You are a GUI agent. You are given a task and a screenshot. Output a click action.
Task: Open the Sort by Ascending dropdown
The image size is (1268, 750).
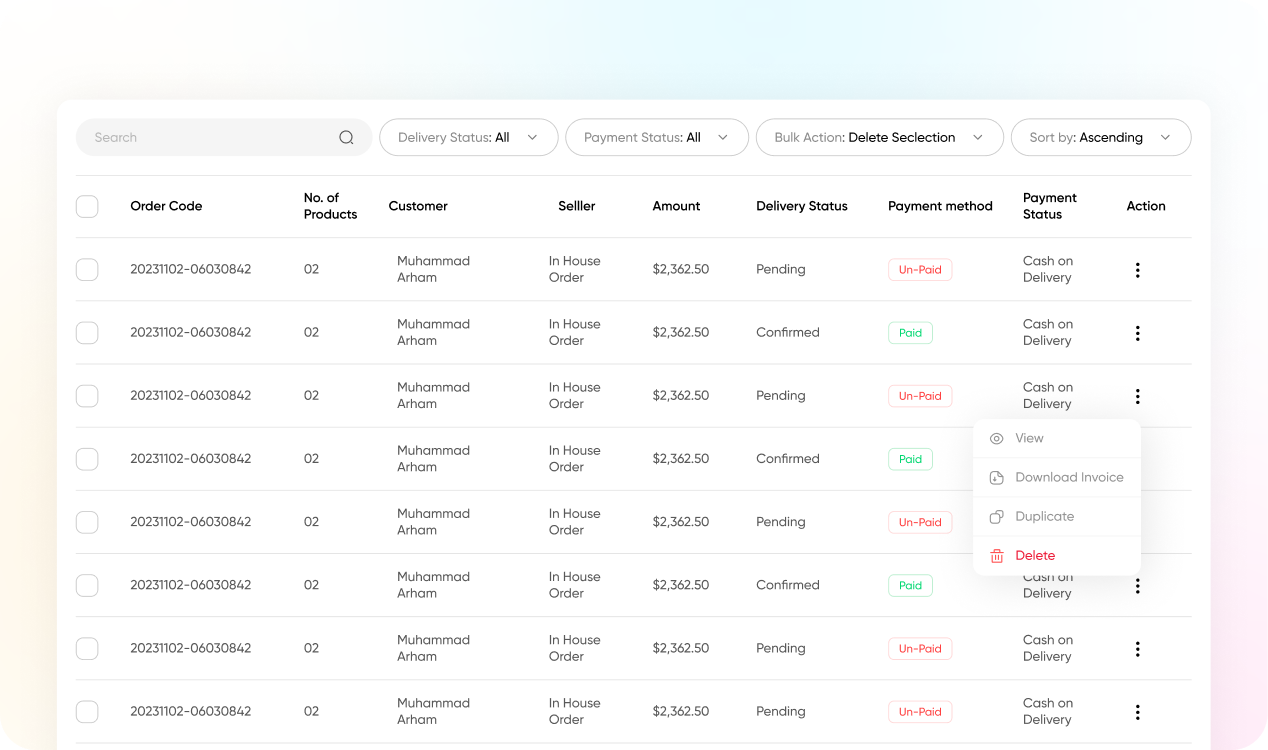click(1101, 138)
